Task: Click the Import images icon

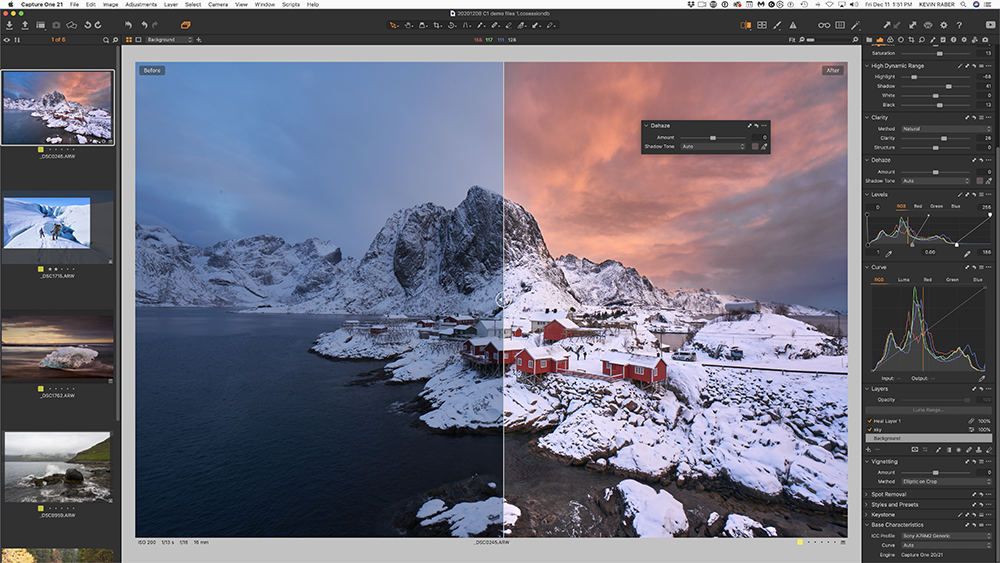Action: [9, 24]
